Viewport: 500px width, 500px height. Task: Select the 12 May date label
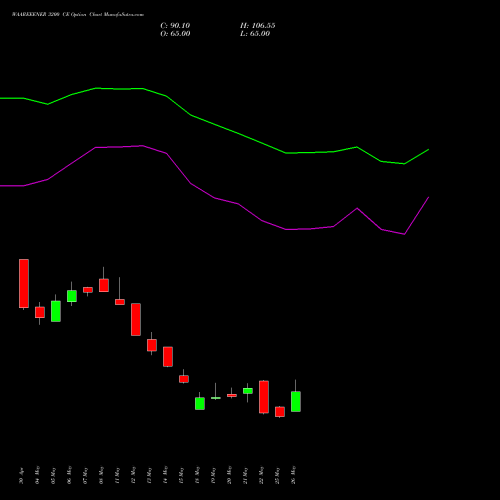pos(134,475)
